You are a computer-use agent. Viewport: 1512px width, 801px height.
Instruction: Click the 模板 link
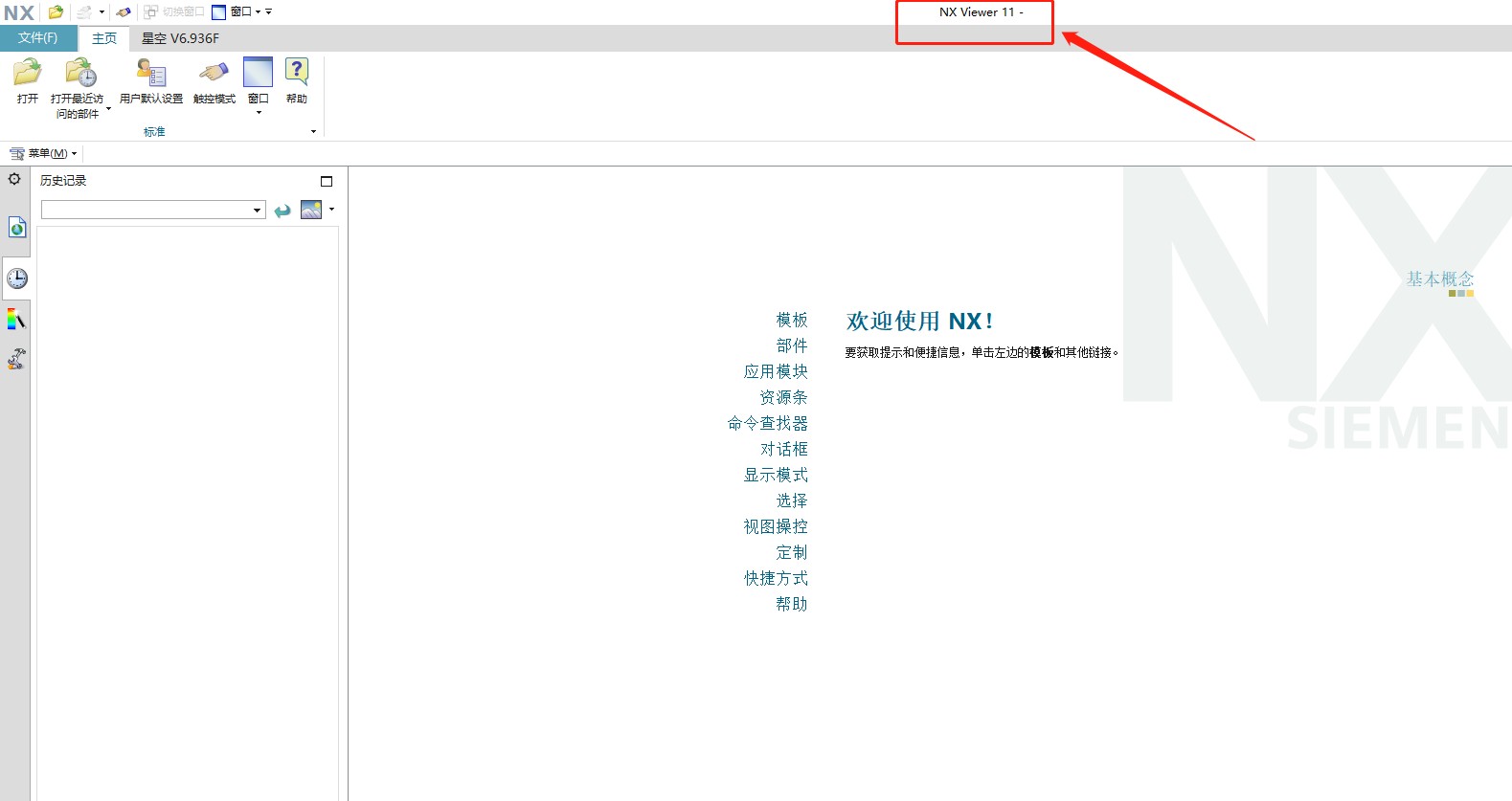pyautogui.click(x=792, y=320)
